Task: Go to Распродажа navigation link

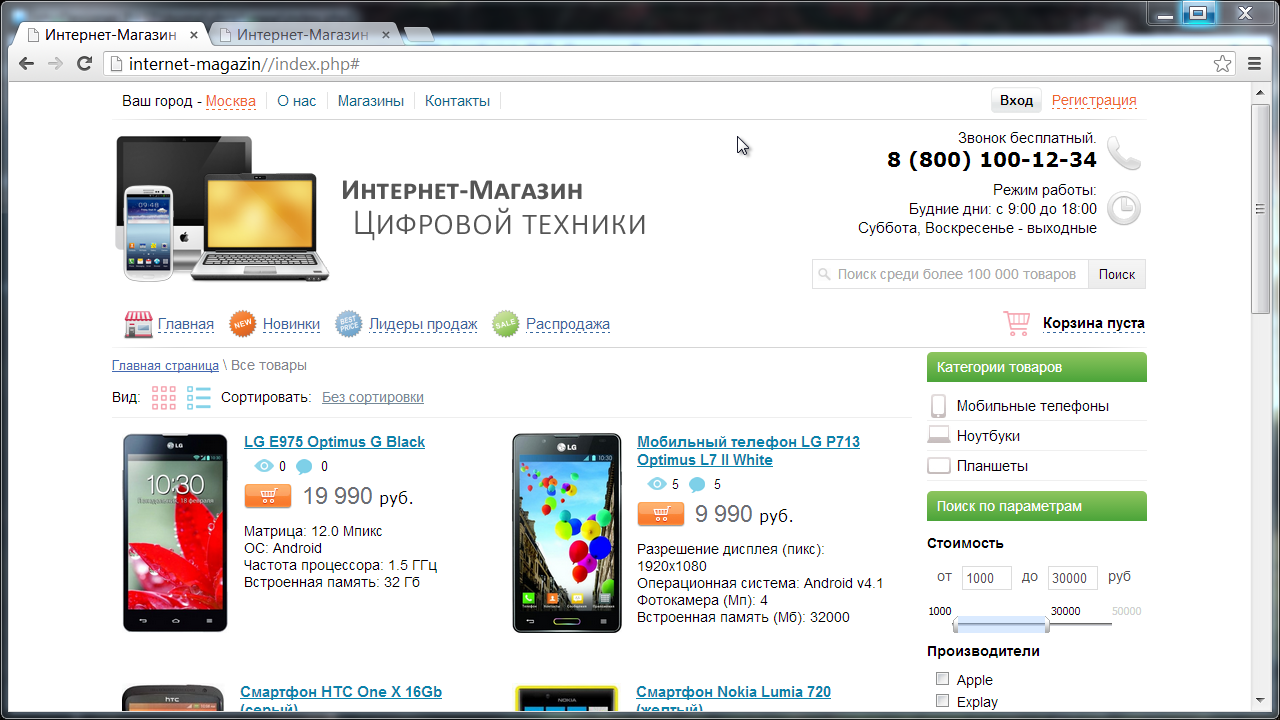Action: pos(568,324)
